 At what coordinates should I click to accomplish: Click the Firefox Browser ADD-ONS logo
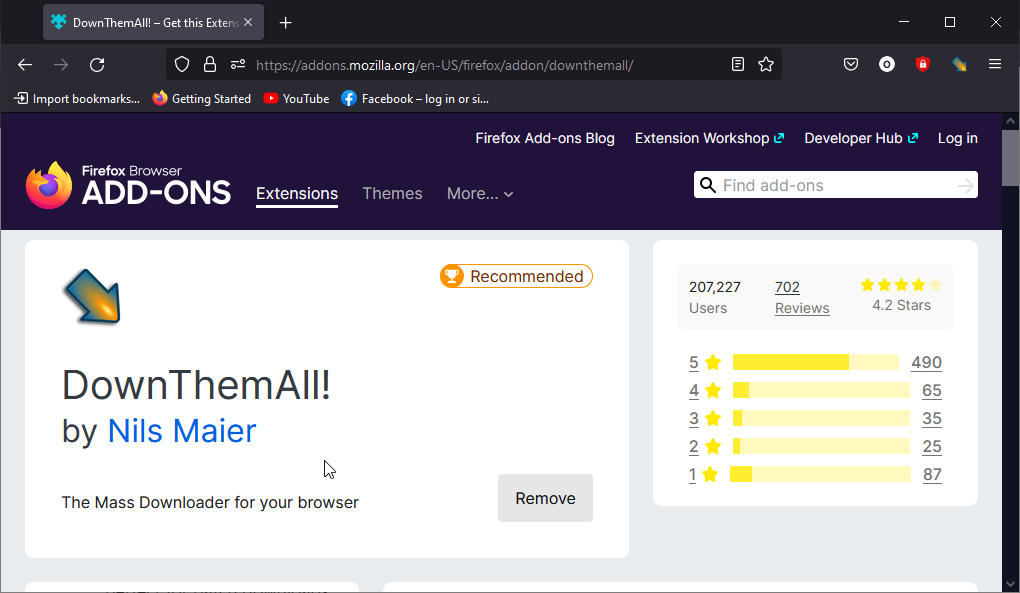(x=128, y=185)
